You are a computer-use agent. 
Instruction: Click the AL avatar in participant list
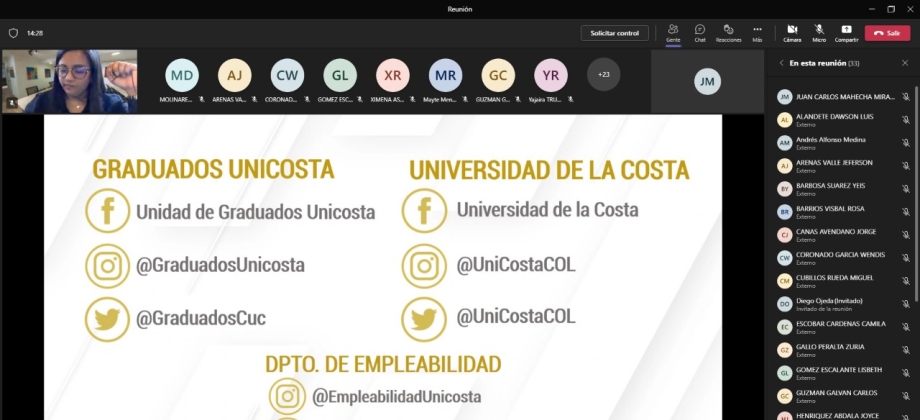784,120
